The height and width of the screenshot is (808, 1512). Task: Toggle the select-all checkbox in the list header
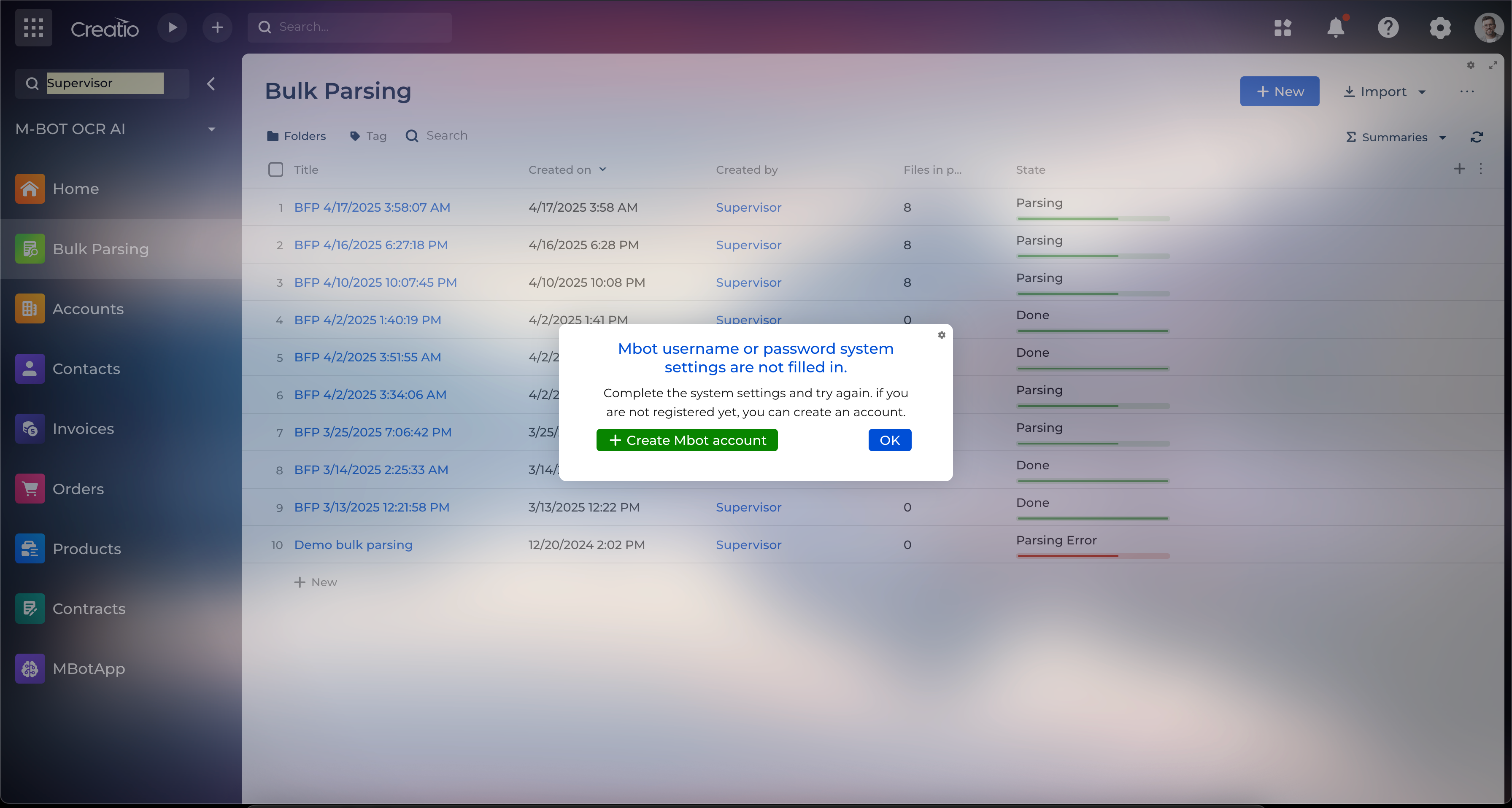[x=276, y=170]
